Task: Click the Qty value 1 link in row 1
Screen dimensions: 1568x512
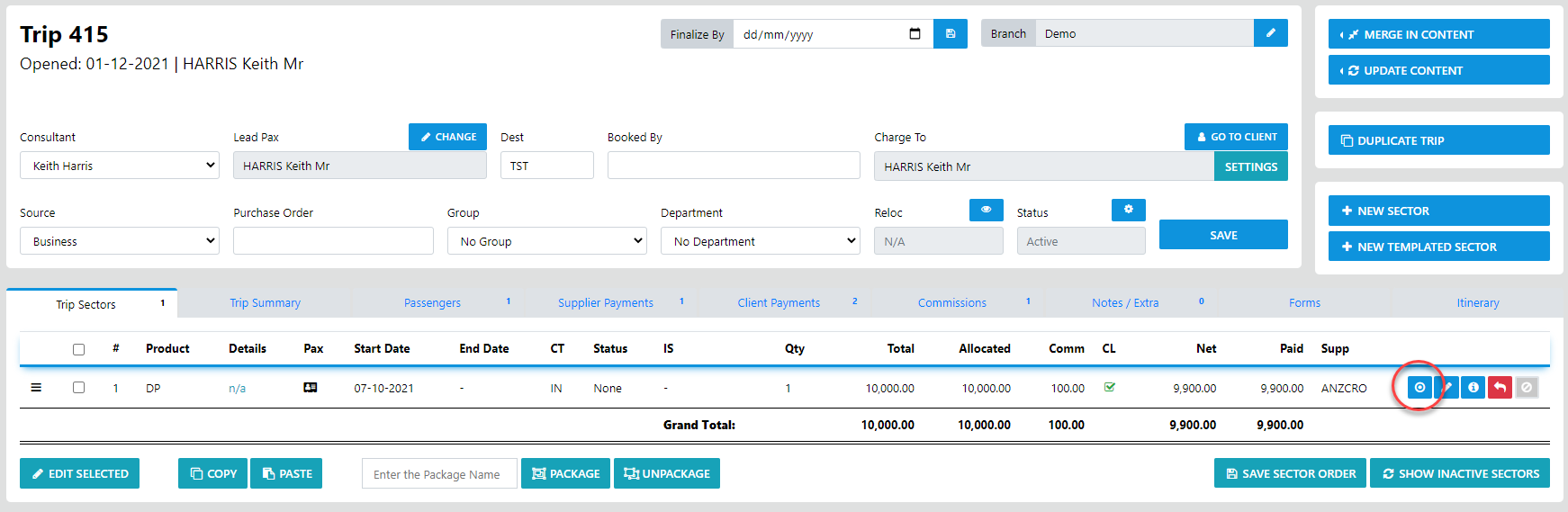Action: 788,389
